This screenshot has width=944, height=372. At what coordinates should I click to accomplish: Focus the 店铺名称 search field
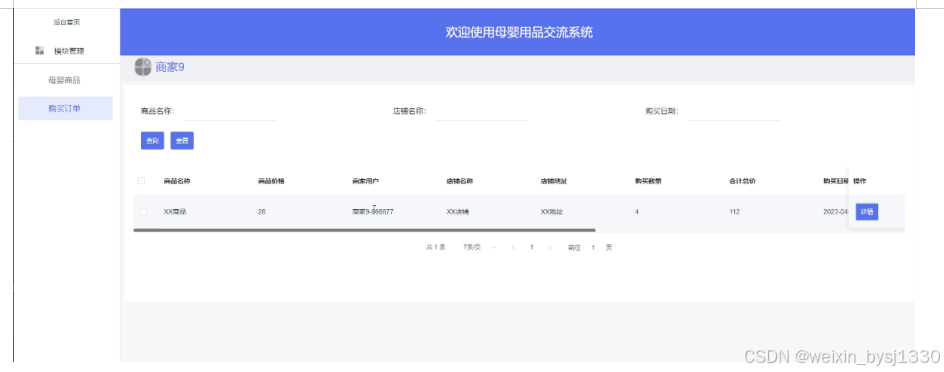(x=482, y=111)
